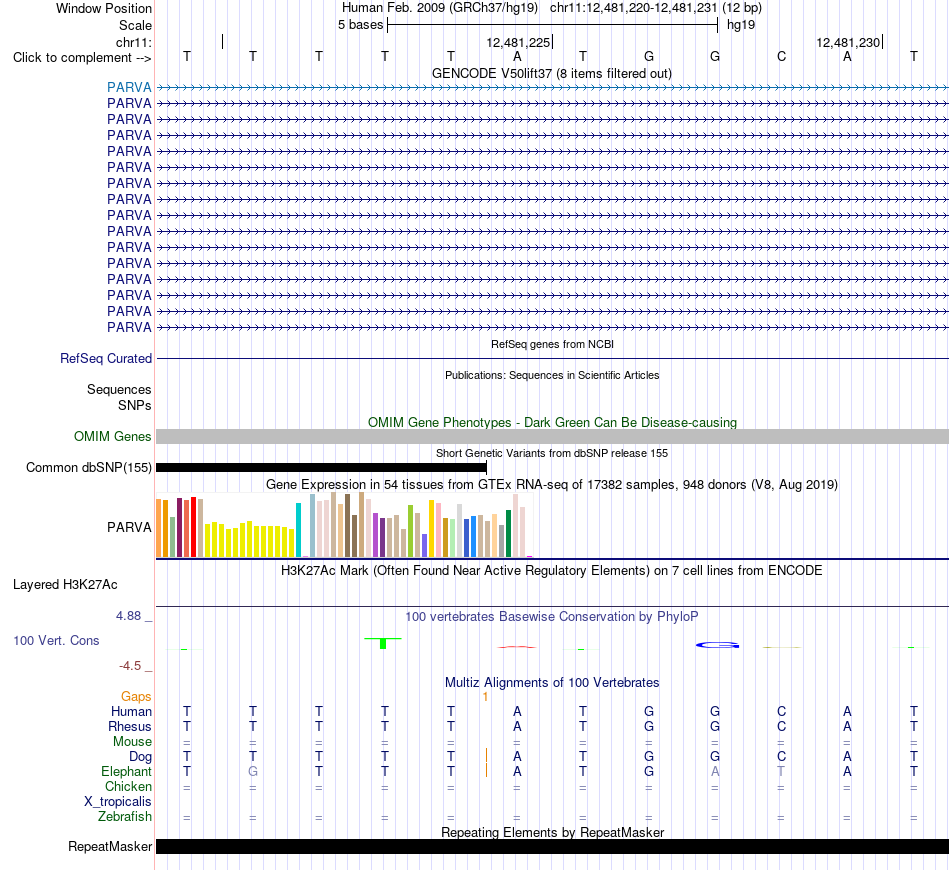
Task: Select the RepeatMasker track label
Action: (110, 846)
